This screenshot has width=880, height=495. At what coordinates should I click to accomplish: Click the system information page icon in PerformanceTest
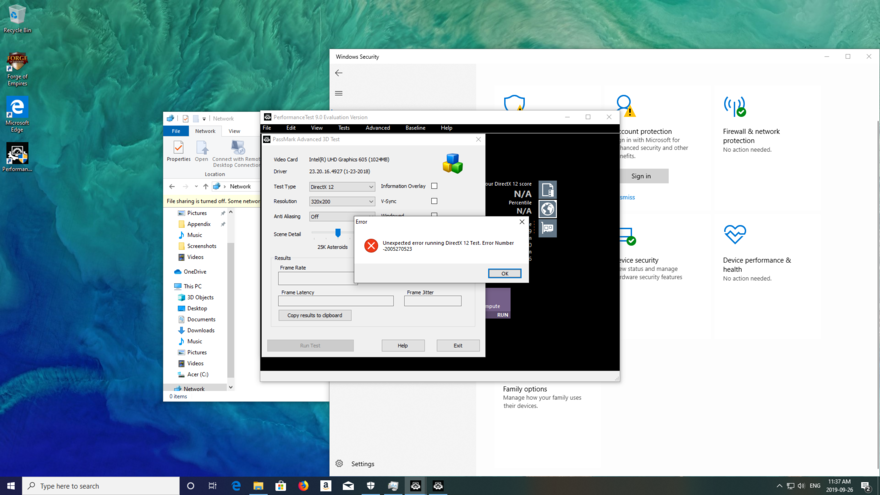(x=548, y=190)
